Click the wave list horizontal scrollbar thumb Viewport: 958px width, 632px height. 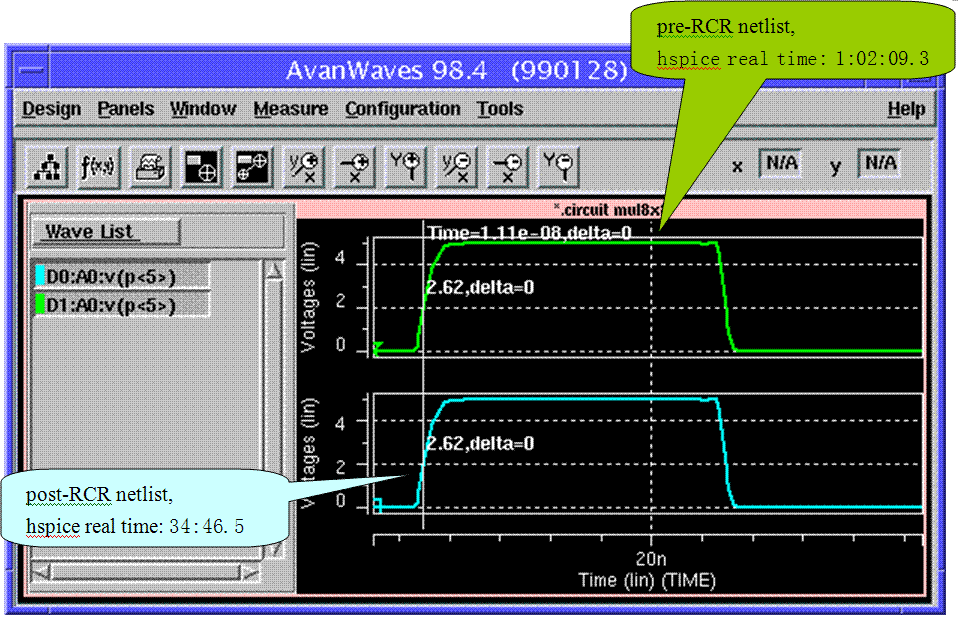[147, 573]
